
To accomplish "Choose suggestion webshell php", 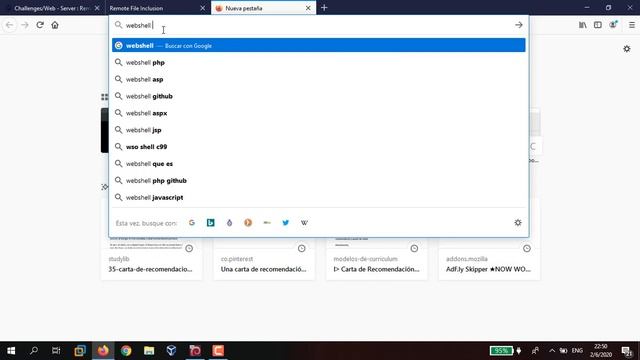I will pyautogui.click(x=319, y=62).
